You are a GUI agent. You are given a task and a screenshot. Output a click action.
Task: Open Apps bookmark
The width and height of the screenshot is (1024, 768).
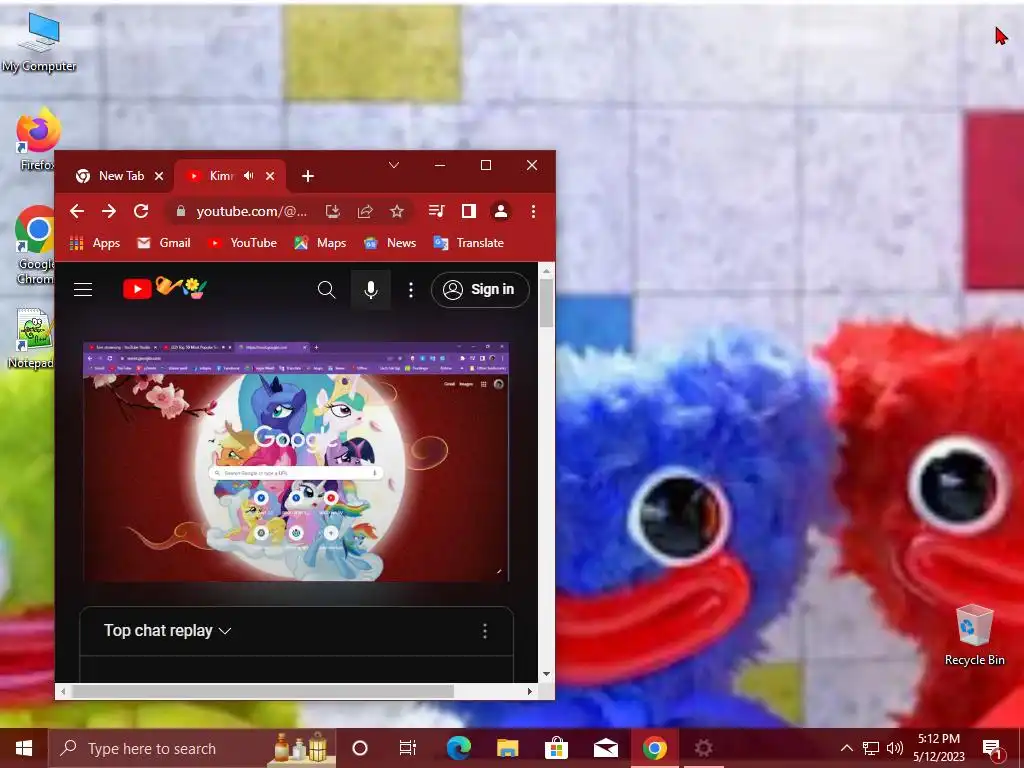pyautogui.click(x=95, y=243)
